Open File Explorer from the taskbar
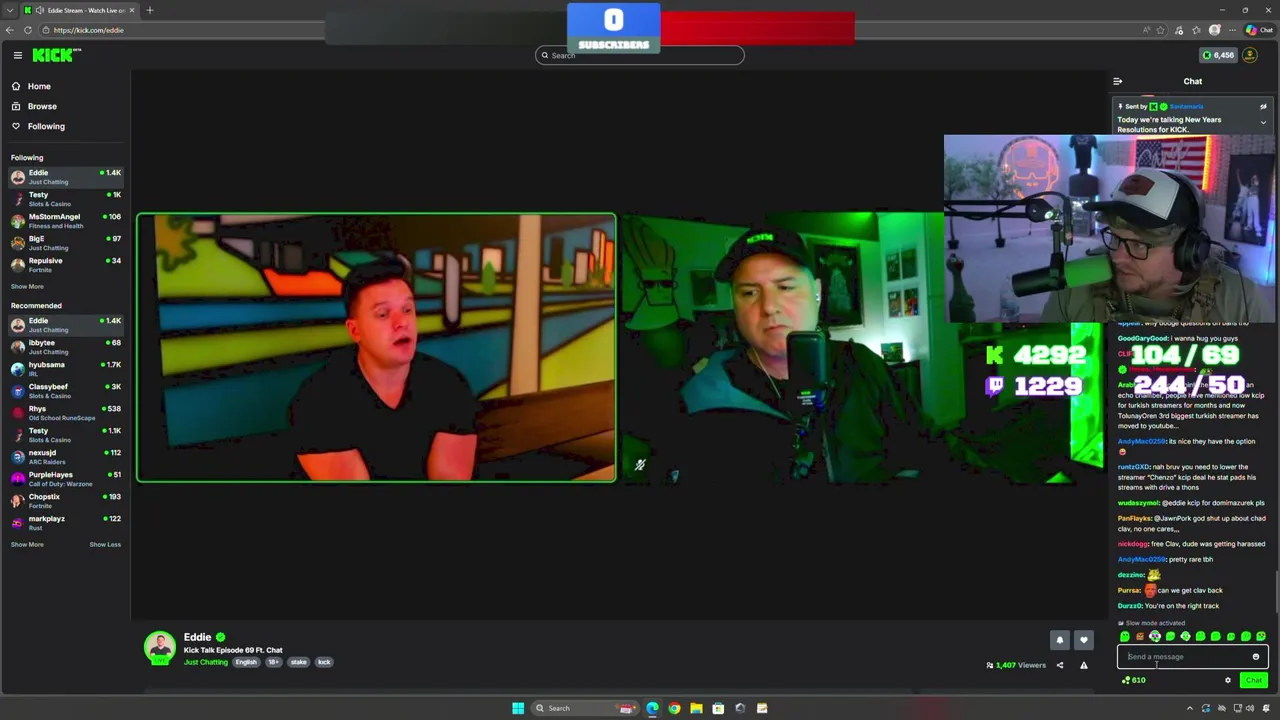 pos(696,708)
